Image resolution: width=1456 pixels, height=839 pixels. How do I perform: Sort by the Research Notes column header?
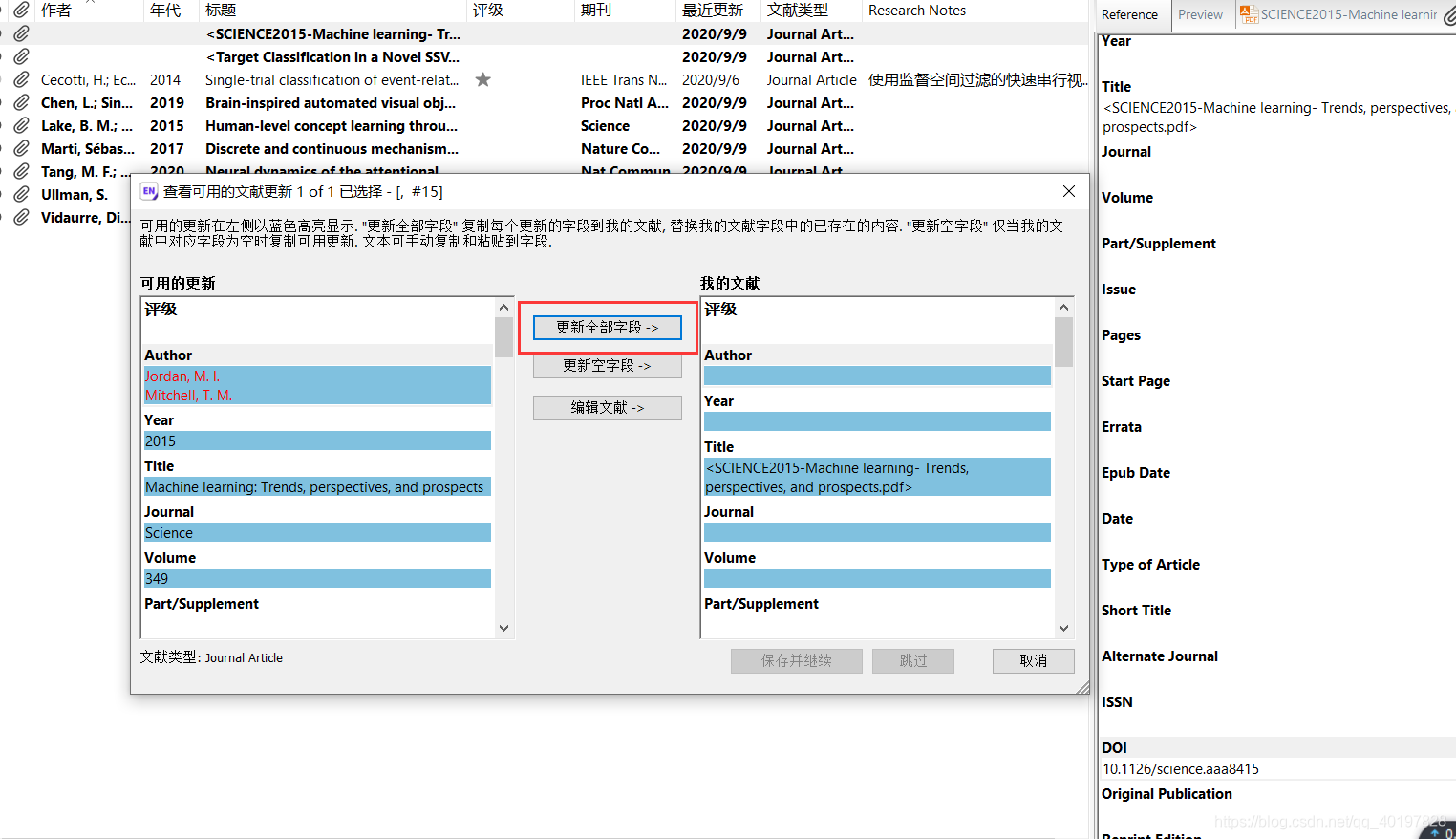tap(917, 10)
